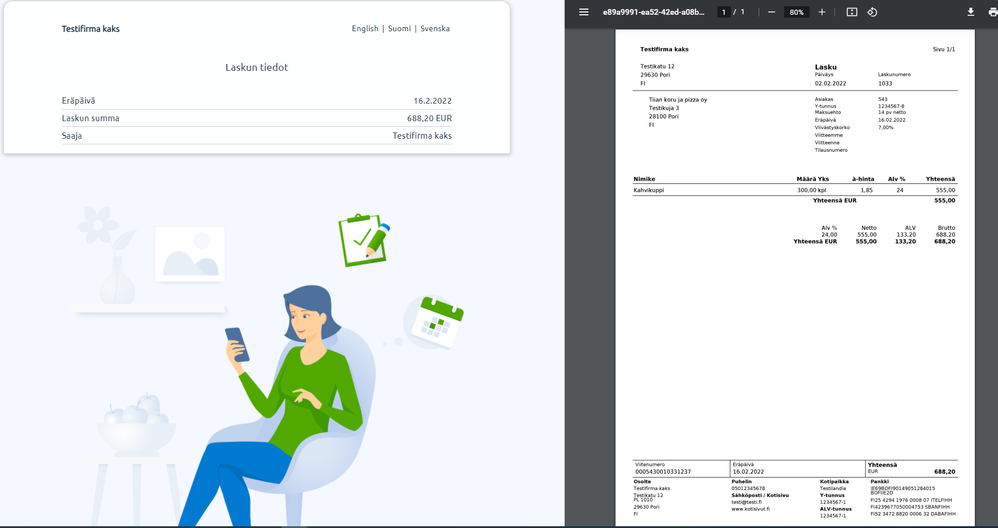This screenshot has width=998, height=528.
Task: Click Lasku heading in PDF
Action: (x=826, y=67)
